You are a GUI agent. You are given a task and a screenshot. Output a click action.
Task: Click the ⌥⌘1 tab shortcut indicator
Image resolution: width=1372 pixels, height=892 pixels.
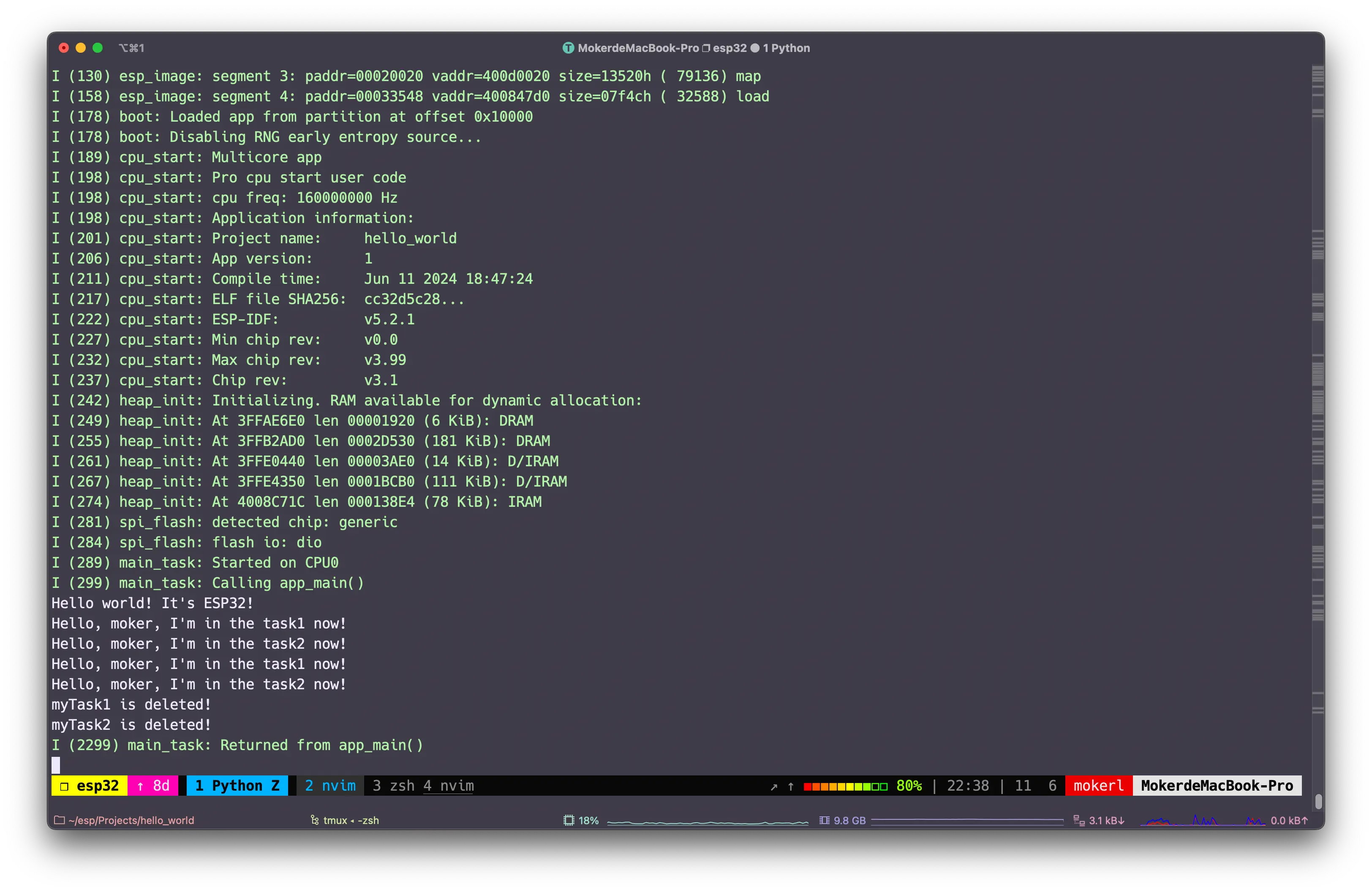(x=131, y=48)
